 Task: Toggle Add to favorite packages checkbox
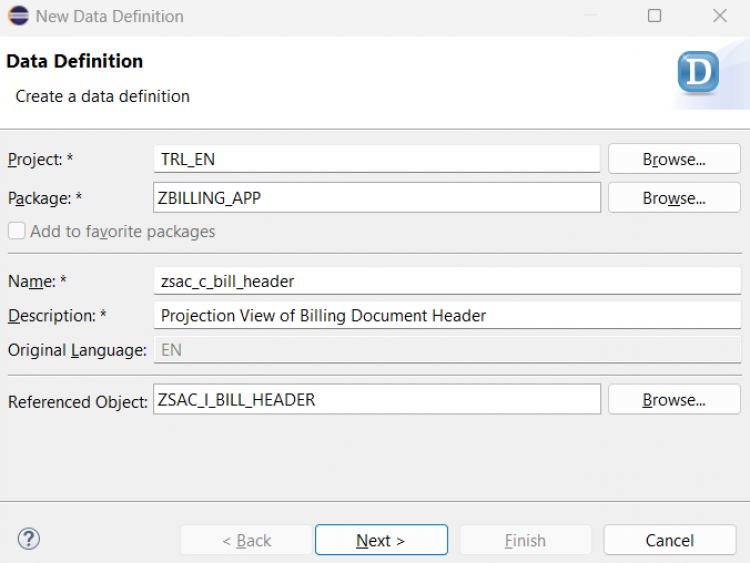17,231
